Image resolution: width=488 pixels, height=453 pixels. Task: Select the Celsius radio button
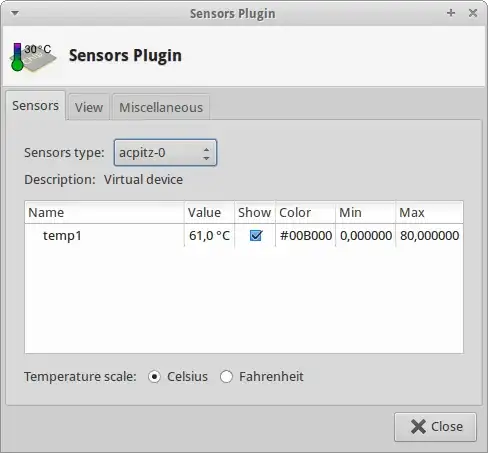pos(154,377)
